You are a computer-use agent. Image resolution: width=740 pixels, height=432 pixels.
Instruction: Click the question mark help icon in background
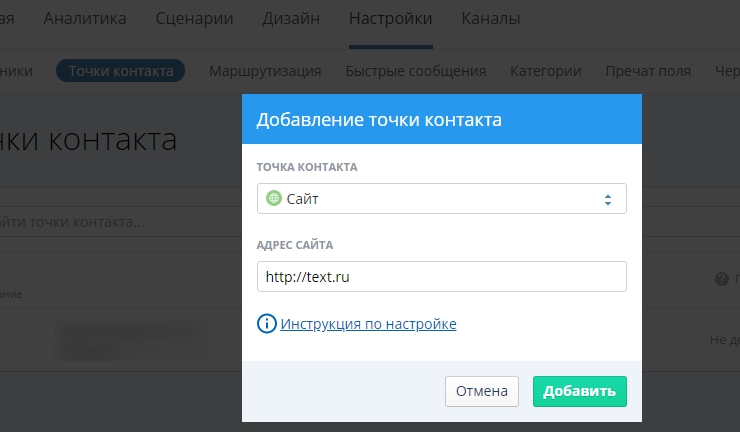720,279
